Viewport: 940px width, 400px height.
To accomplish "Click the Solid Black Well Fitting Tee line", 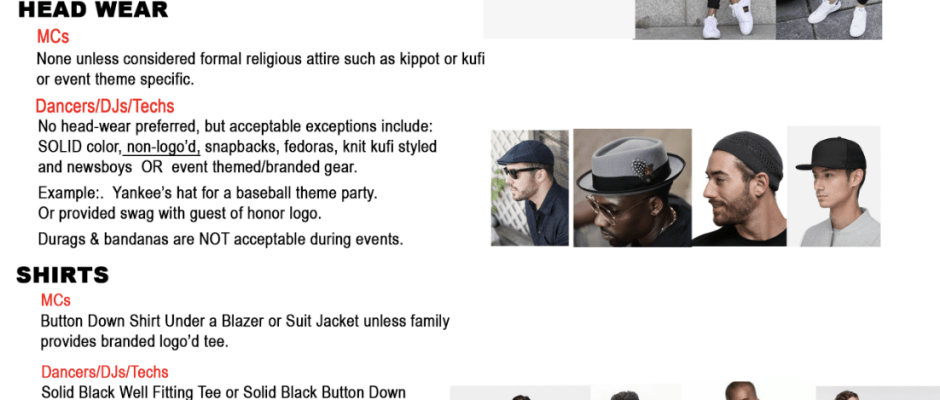I will click(x=223, y=393).
